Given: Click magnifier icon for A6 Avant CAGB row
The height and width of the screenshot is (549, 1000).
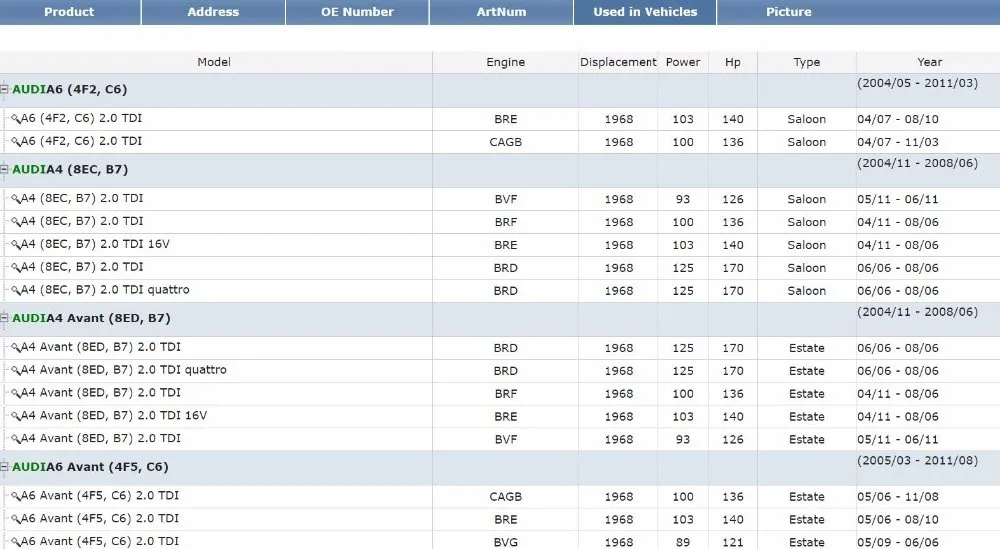Looking at the screenshot, I should pos(16,496).
